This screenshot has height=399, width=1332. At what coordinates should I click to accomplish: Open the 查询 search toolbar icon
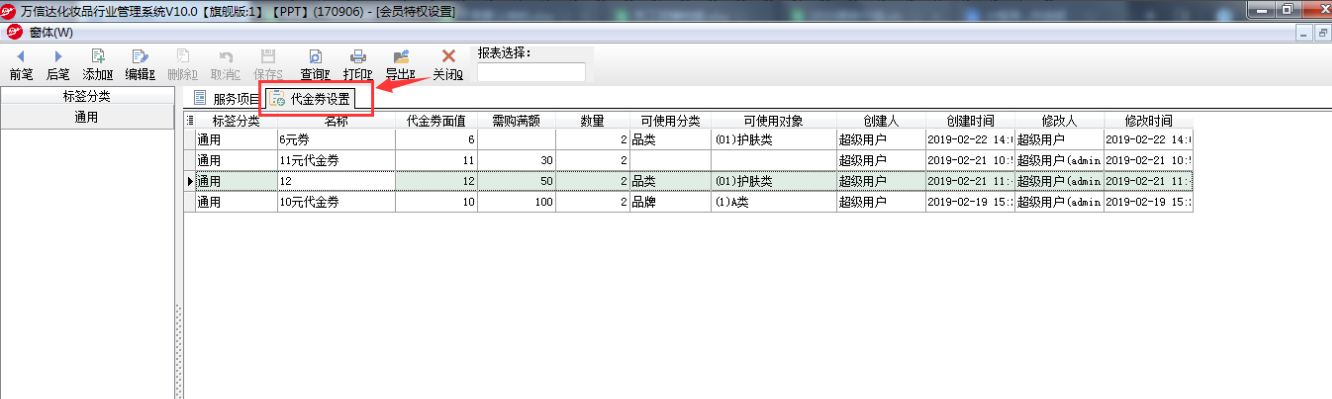click(x=315, y=57)
